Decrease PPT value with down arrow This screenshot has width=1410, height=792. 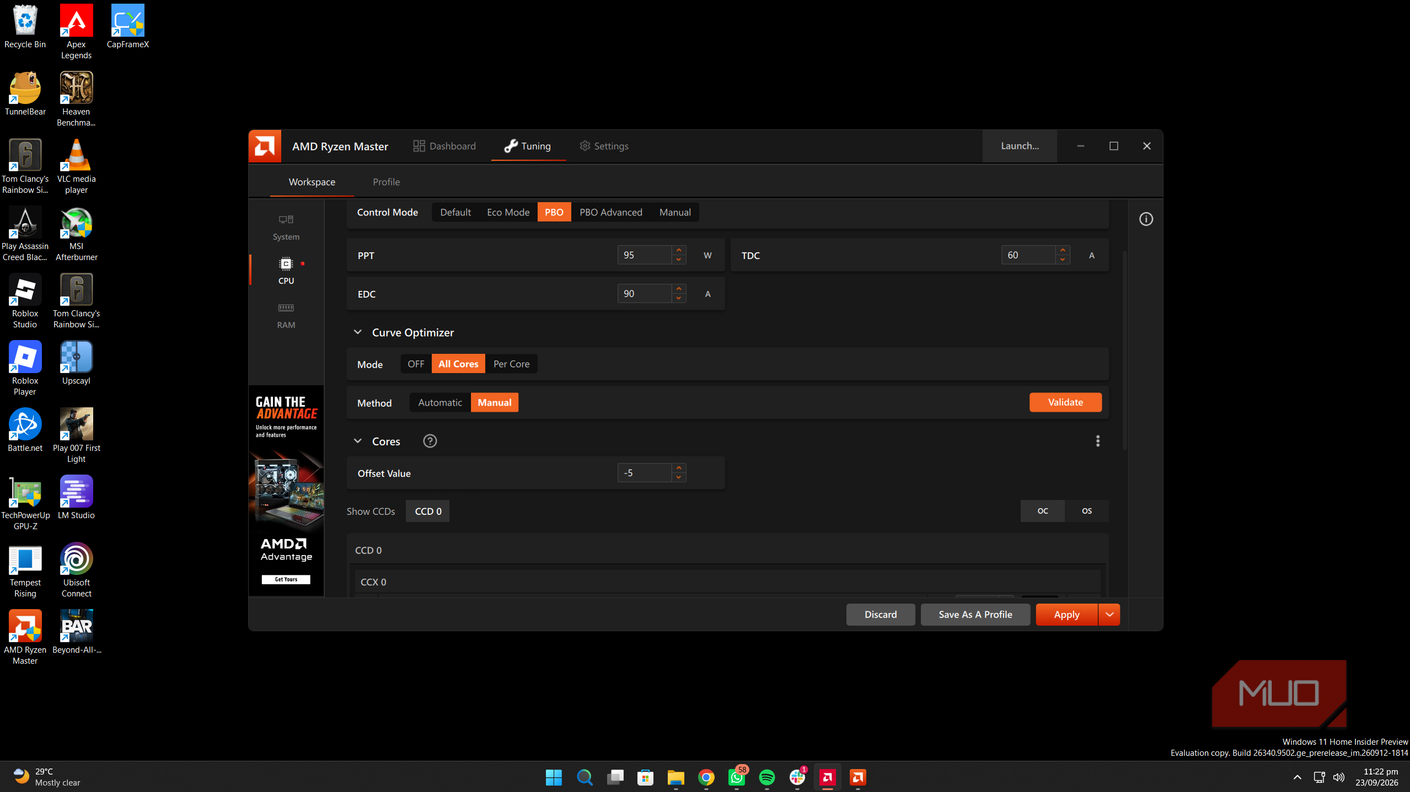[x=679, y=260]
